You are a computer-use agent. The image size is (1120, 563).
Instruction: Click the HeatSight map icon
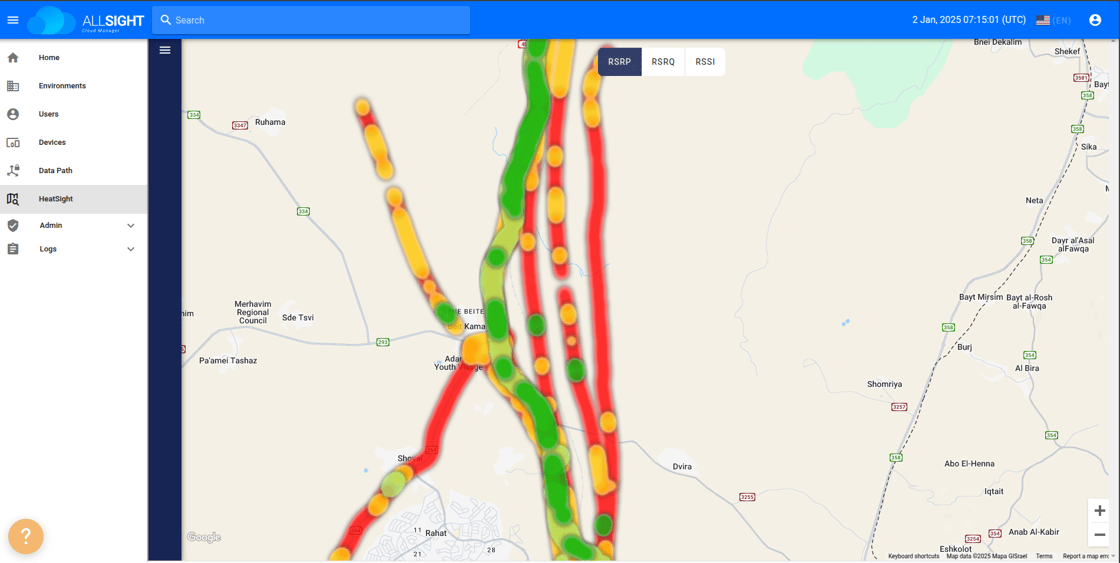(13, 199)
